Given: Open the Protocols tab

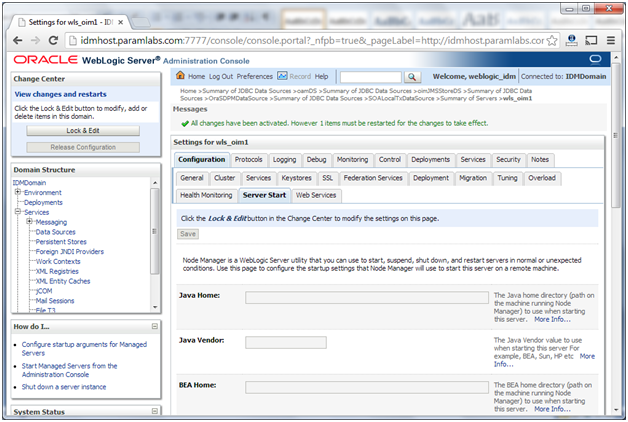Looking at the screenshot, I should [x=248, y=159].
